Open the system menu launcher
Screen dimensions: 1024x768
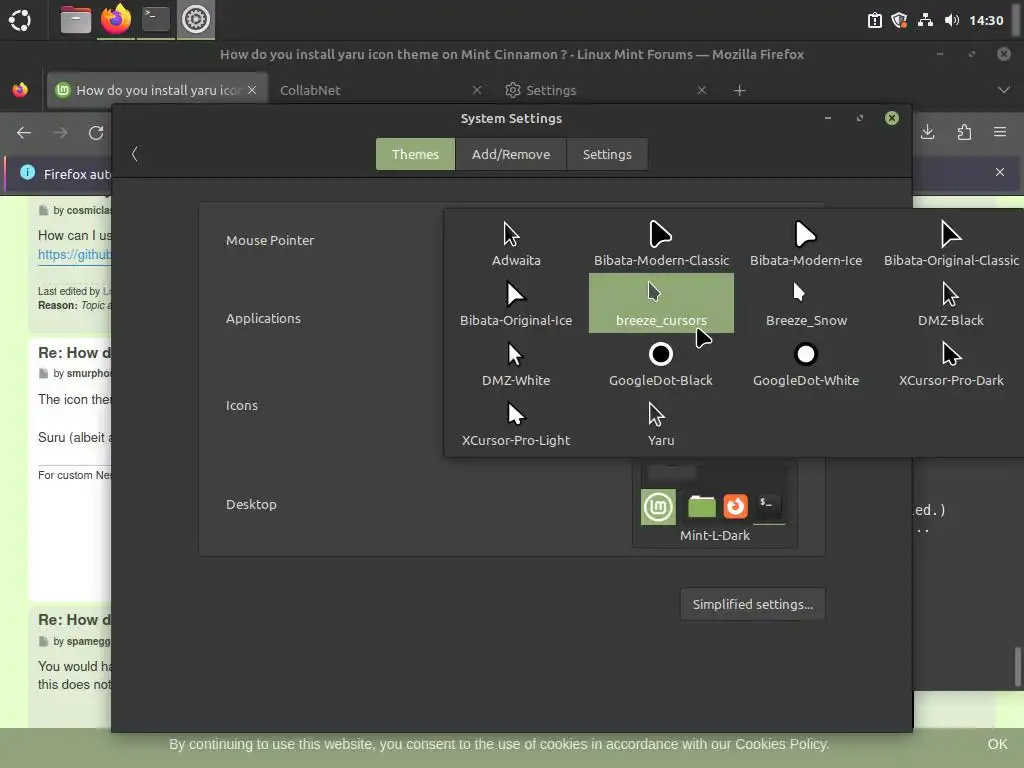point(20,20)
